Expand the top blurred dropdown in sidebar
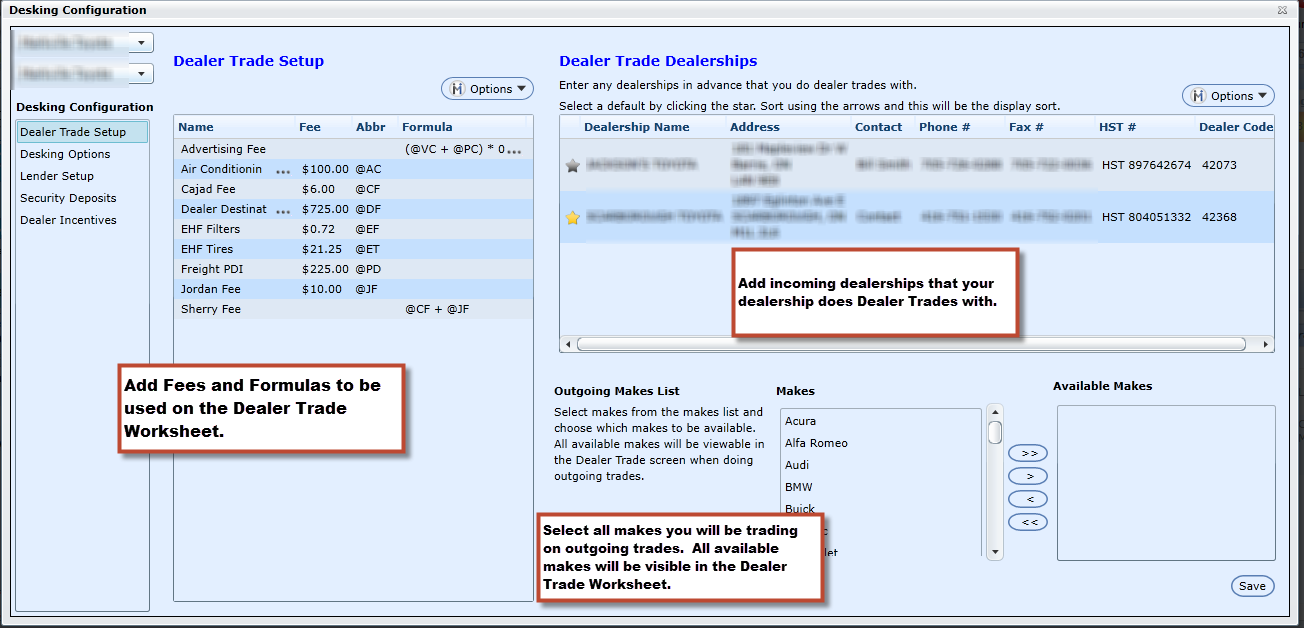 pyautogui.click(x=142, y=43)
